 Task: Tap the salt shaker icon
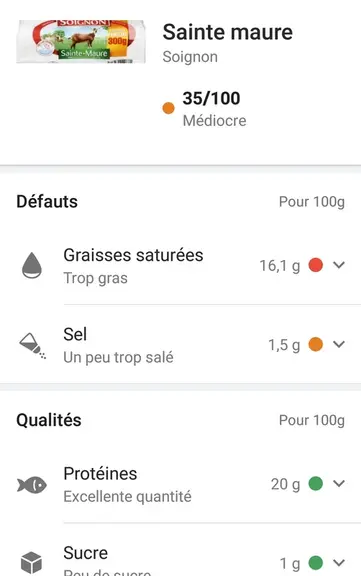(x=32, y=345)
